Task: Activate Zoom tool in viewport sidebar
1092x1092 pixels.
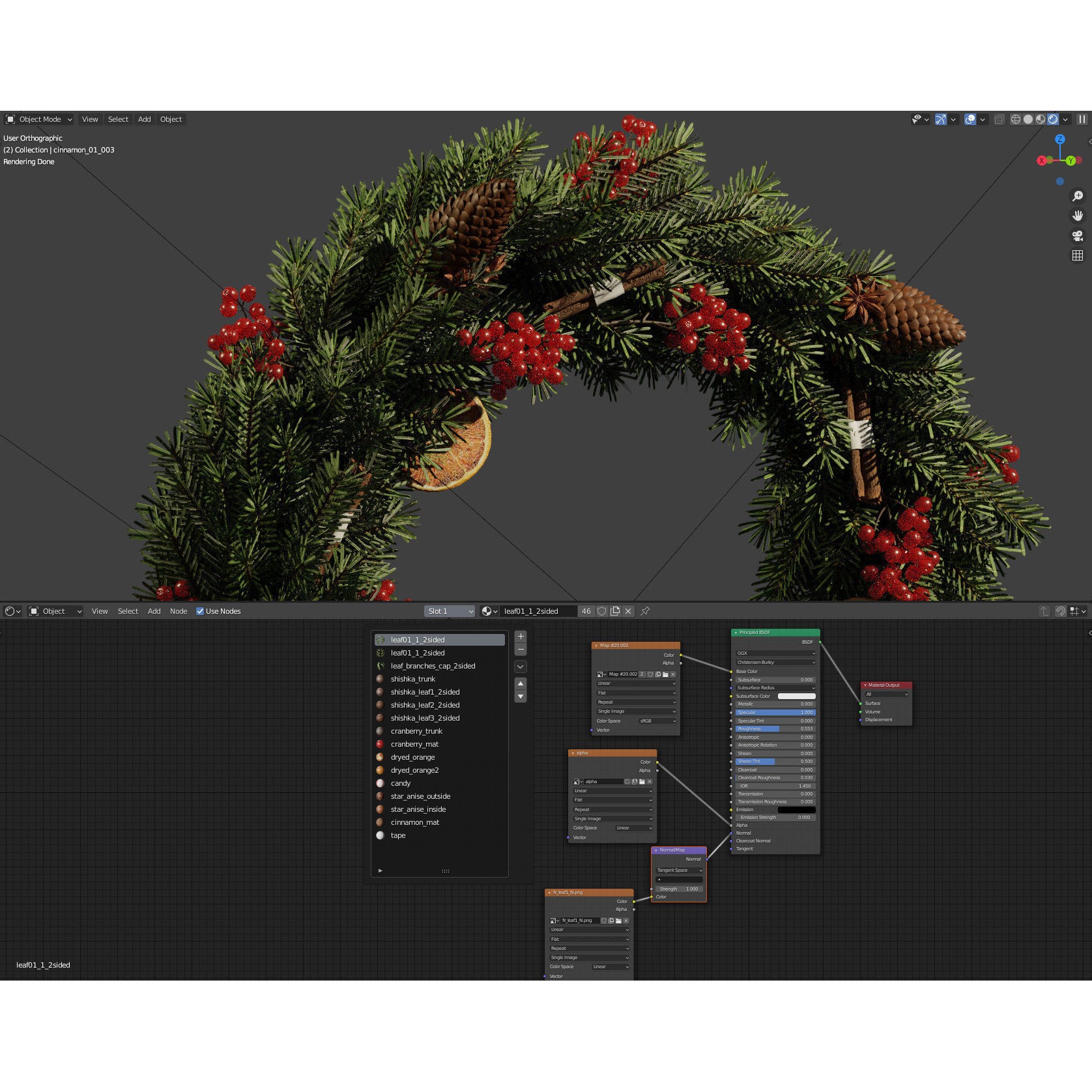Action: pos(1078,195)
